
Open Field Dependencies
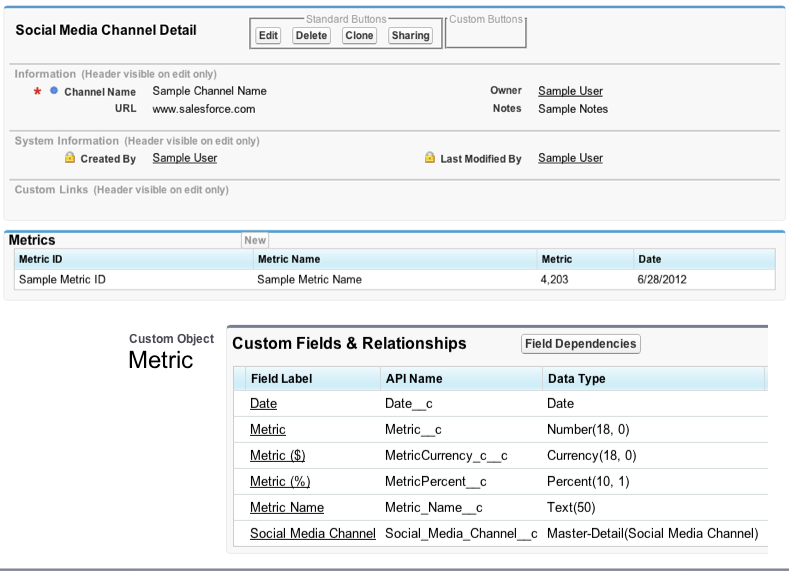[x=580, y=344]
